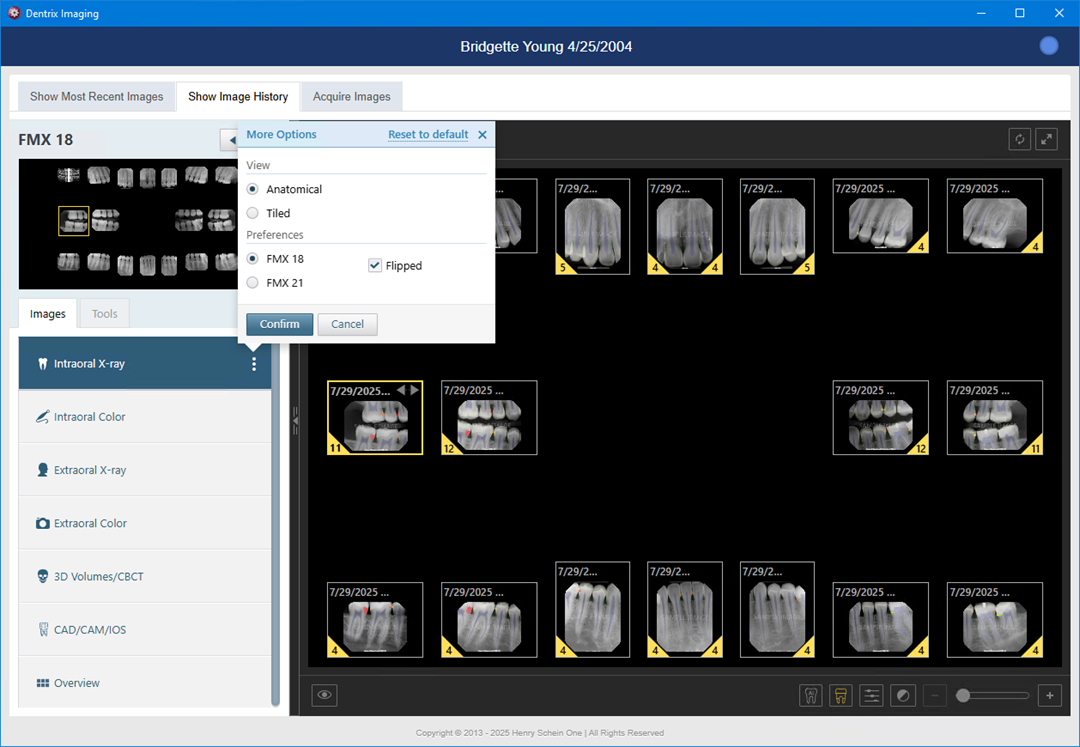This screenshot has height=747, width=1080.
Task: Click the FMX 18 heading text
Action: (45, 140)
